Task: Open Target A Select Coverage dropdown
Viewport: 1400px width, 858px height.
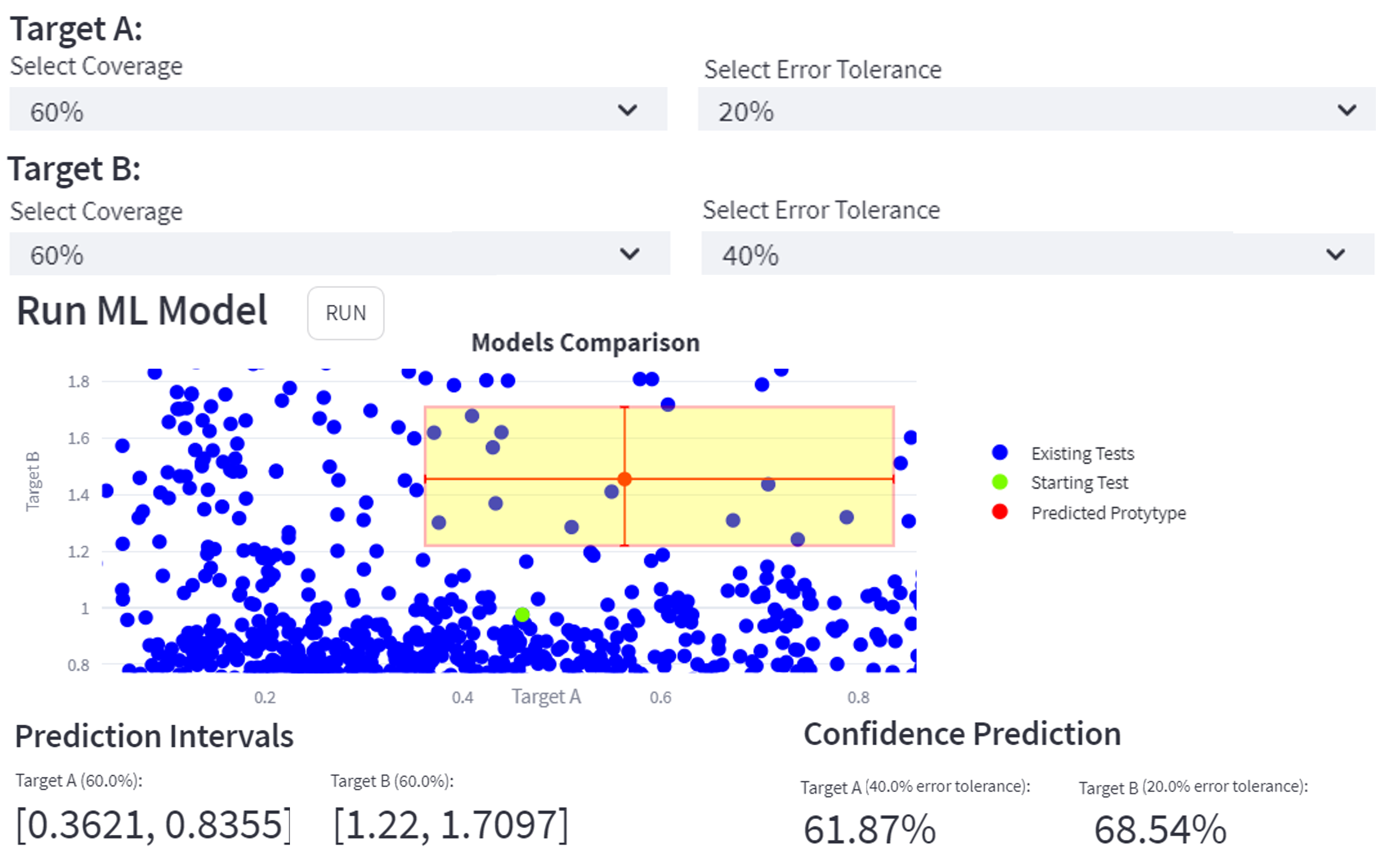Action: [x=338, y=110]
